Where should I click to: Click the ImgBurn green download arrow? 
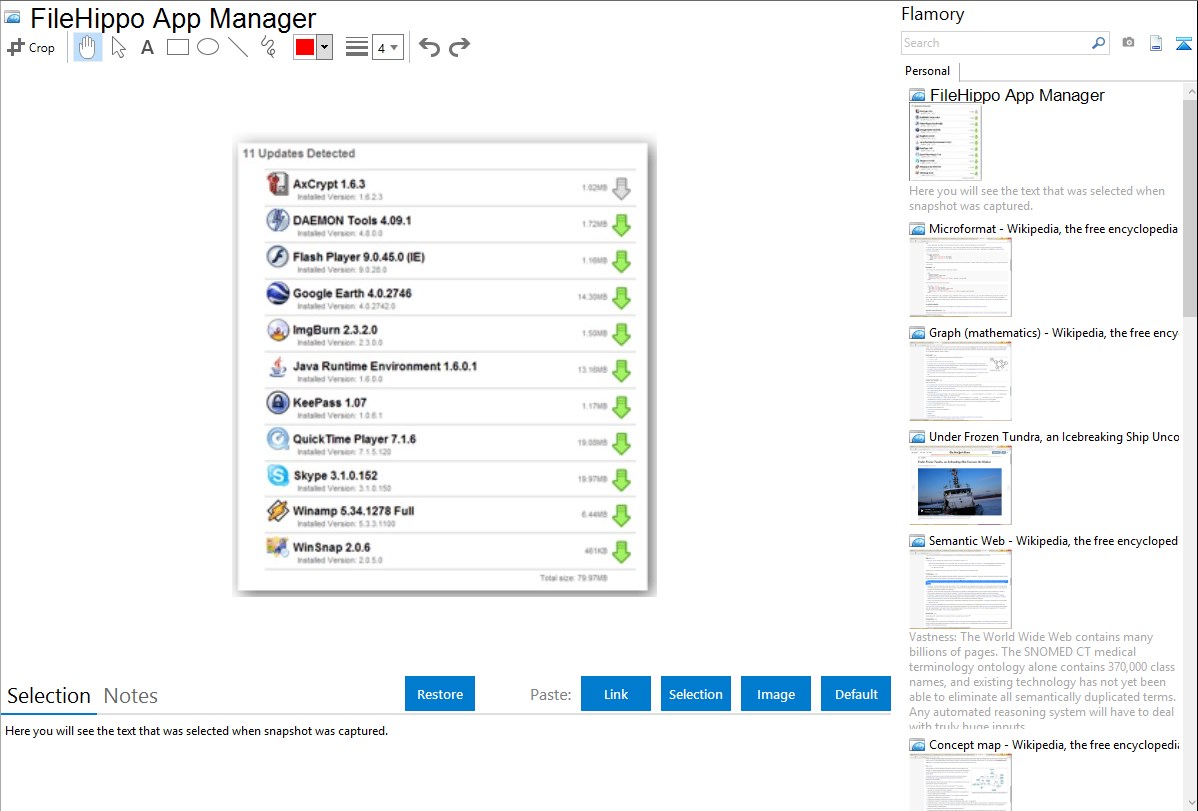[621, 334]
